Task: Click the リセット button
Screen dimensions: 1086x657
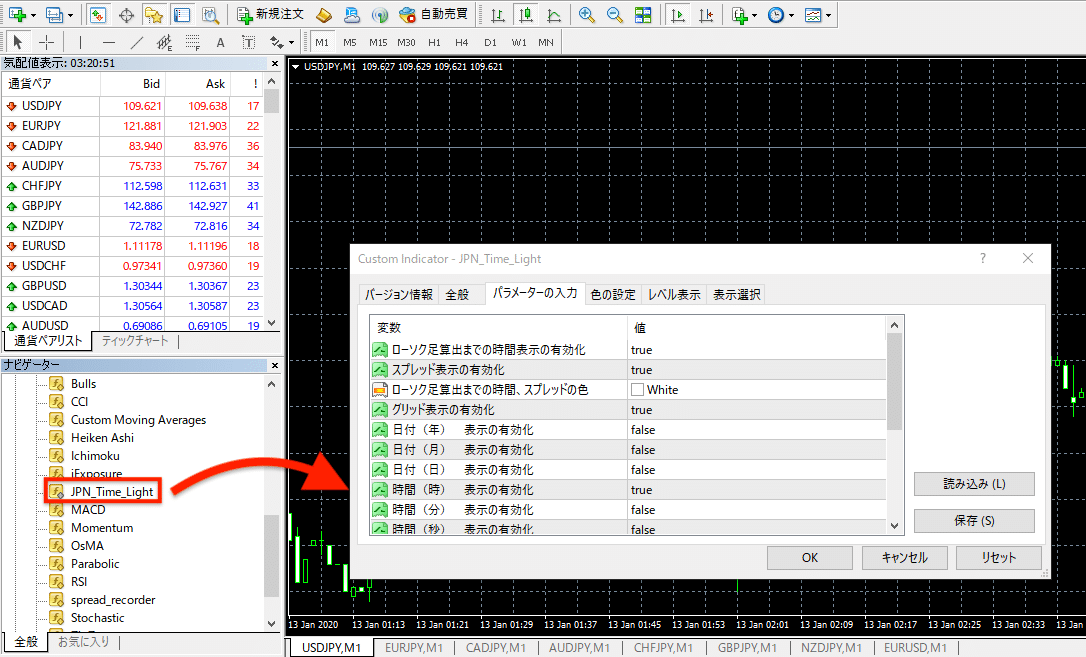Action: [998, 557]
